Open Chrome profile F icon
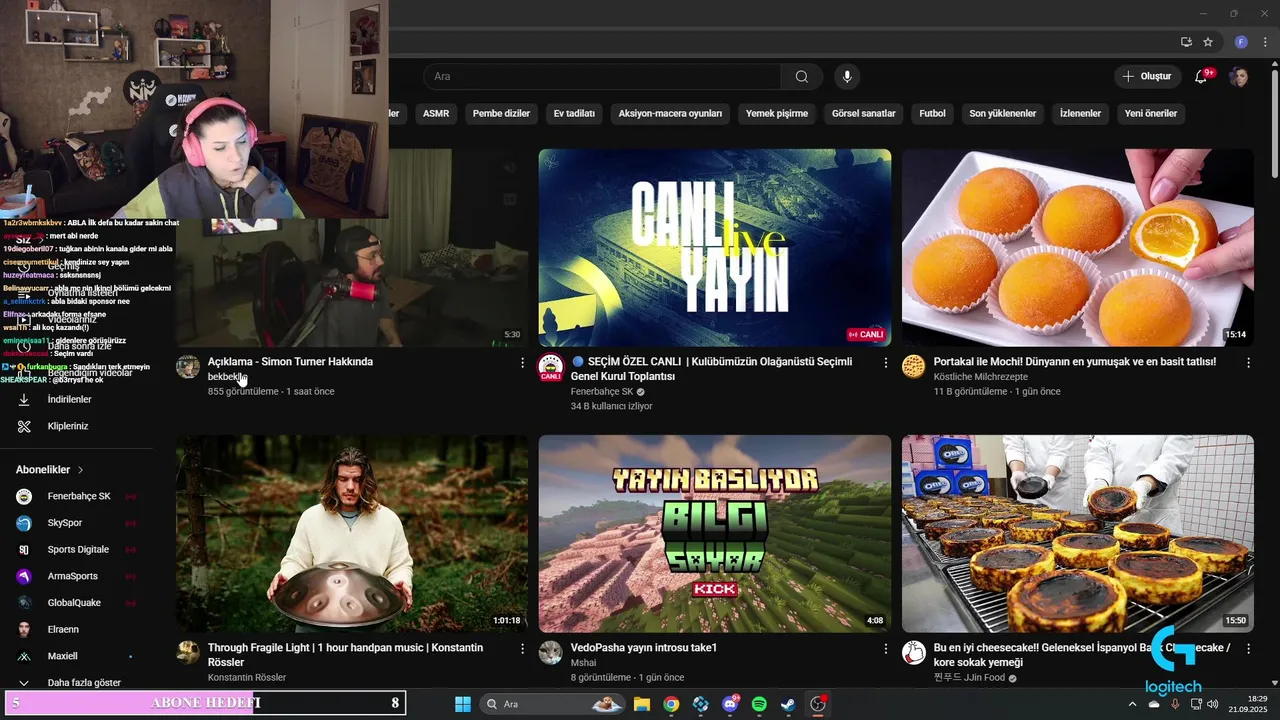Image resolution: width=1280 pixels, height=720 pixels. 1241,42
